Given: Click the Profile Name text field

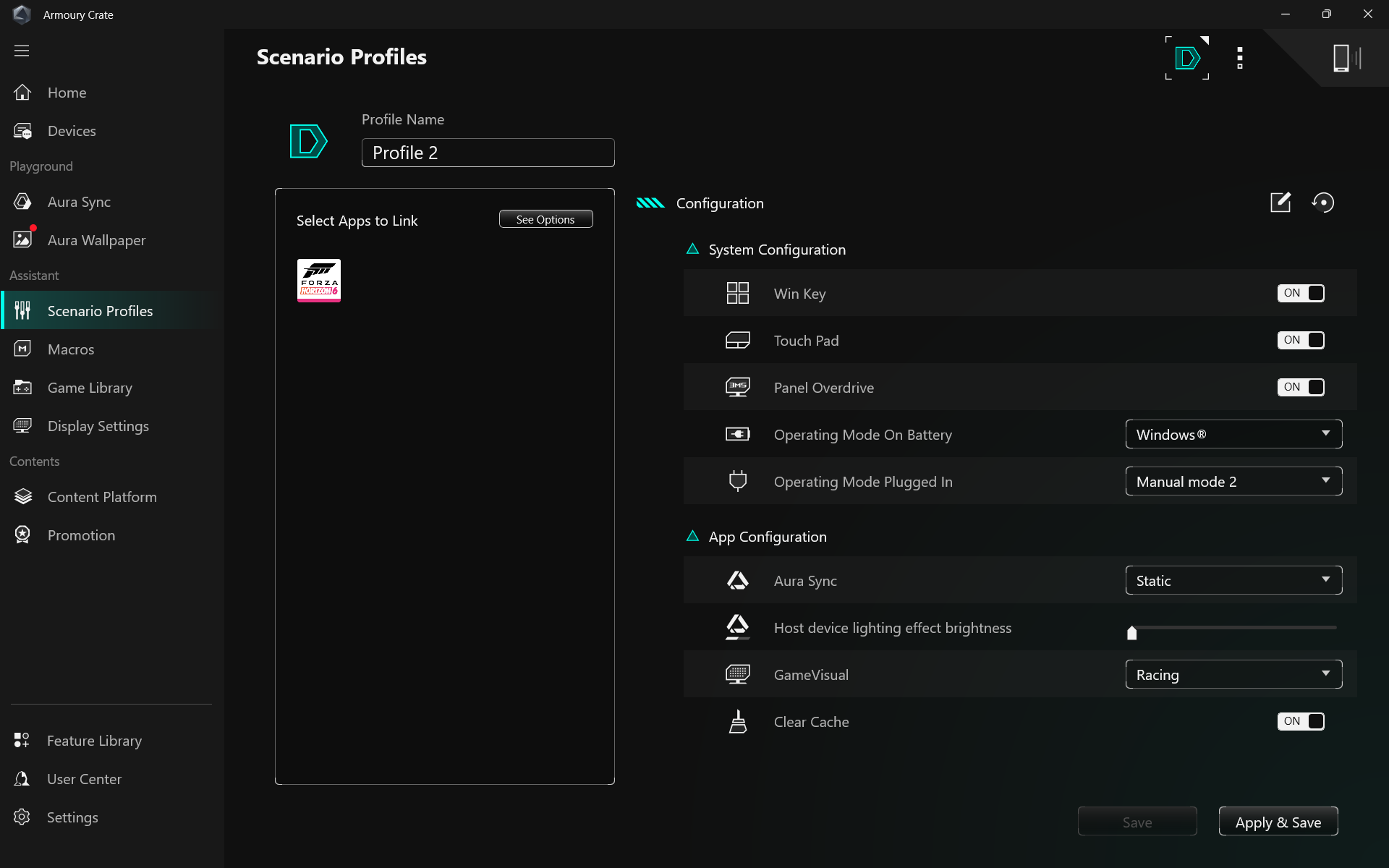Looking at the screenshot, I should coord(488,153).
